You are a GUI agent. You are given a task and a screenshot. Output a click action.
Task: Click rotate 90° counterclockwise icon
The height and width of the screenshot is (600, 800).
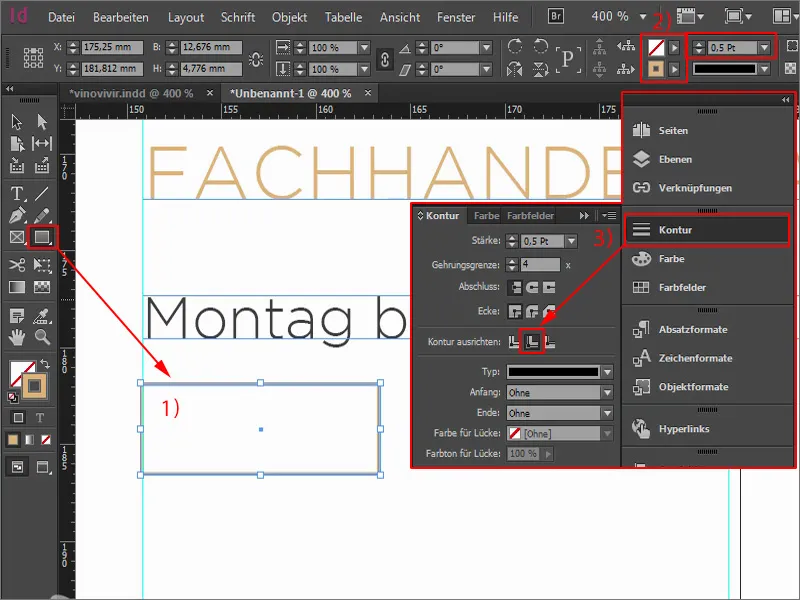tap(540, 46)
